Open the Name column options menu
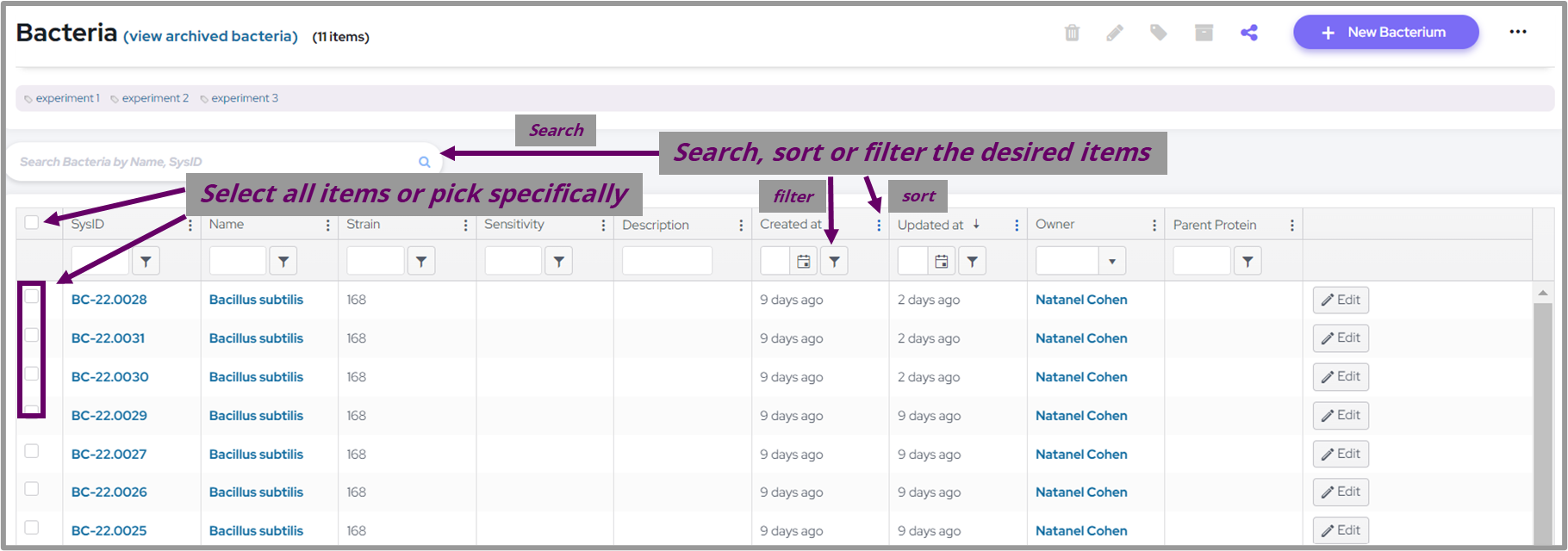This screenshot has height=551, width=1568. (327, 226)
